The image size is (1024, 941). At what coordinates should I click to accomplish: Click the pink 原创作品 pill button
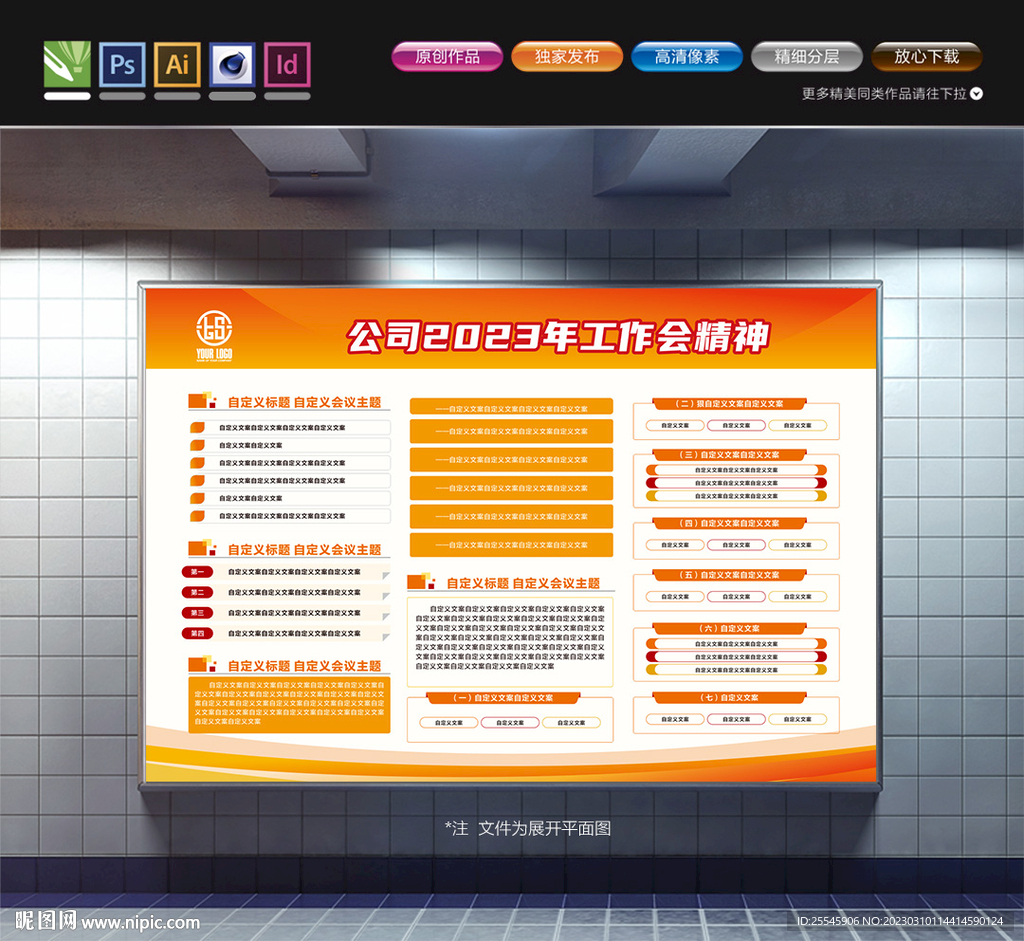tap(447, 57)
